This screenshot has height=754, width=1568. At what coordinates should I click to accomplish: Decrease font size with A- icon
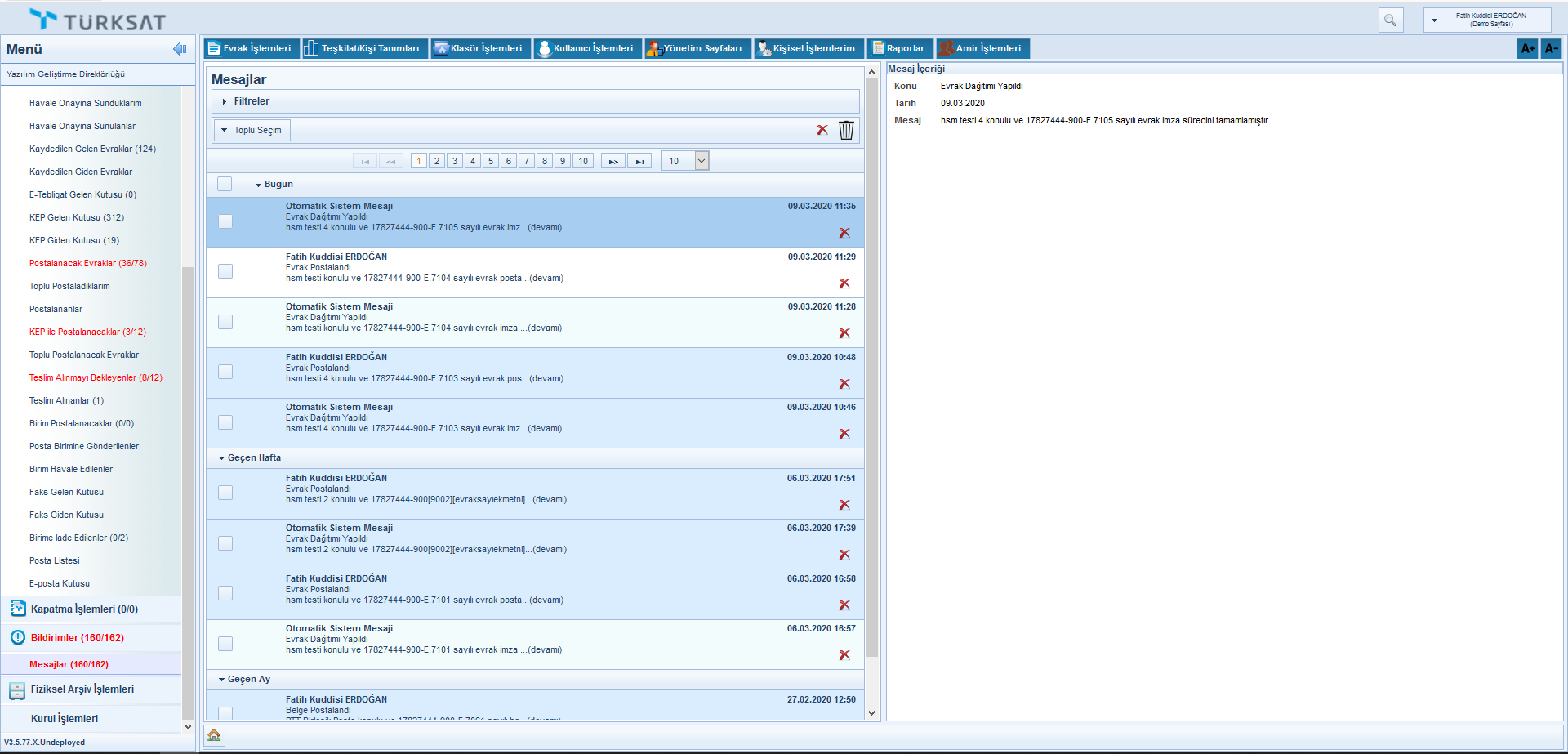(x=1552, y=49)
